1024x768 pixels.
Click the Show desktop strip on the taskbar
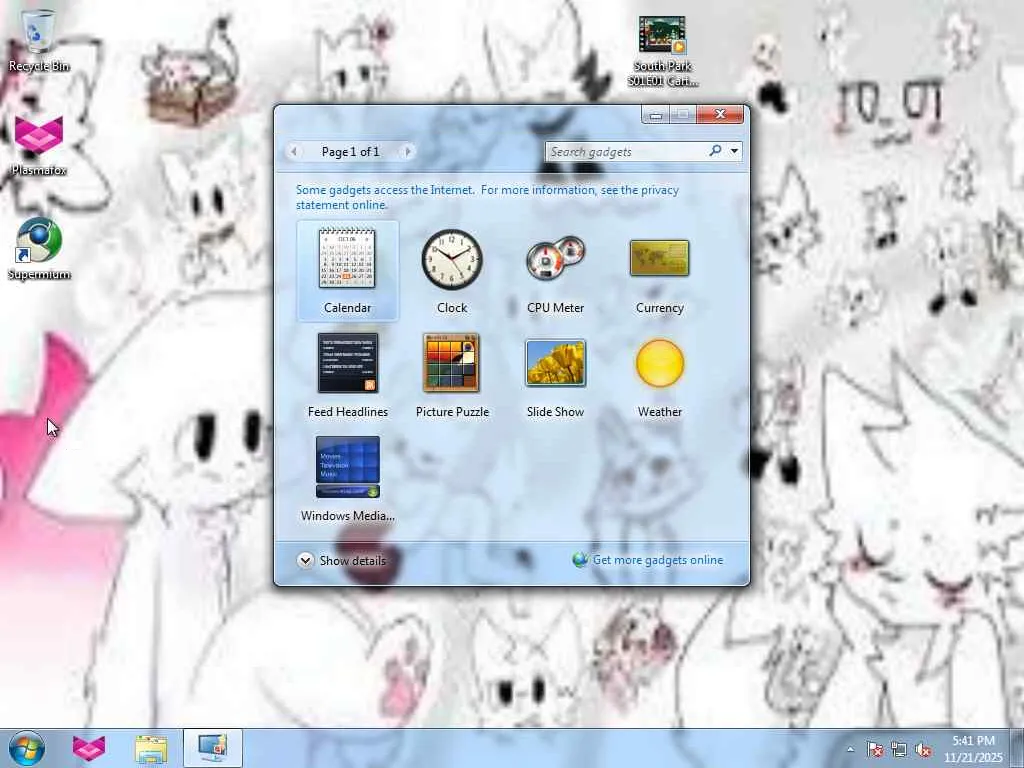coord(1018,748)
